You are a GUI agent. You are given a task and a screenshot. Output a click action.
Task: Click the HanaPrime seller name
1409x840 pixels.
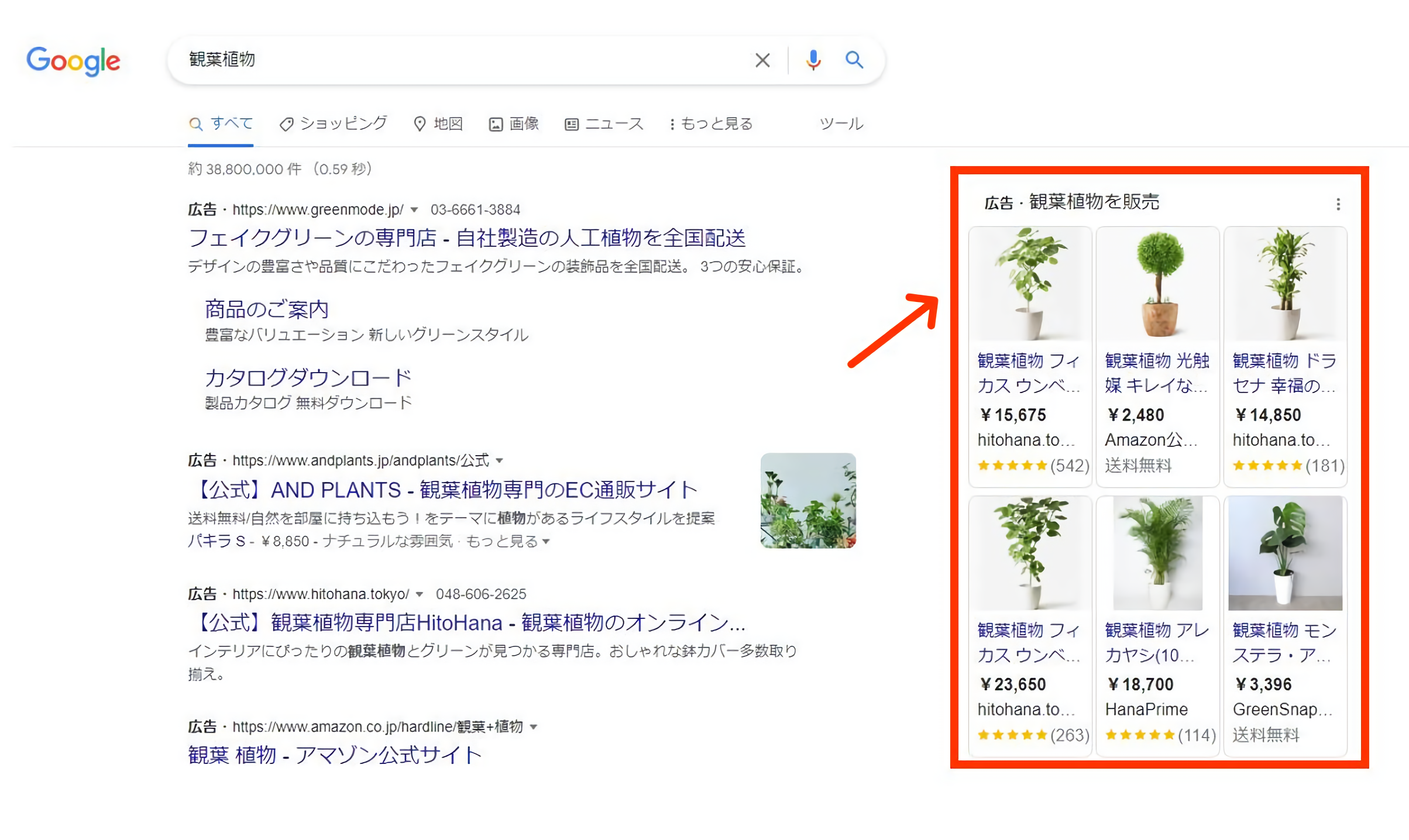pyautogui.click(x=1146, y=709)
